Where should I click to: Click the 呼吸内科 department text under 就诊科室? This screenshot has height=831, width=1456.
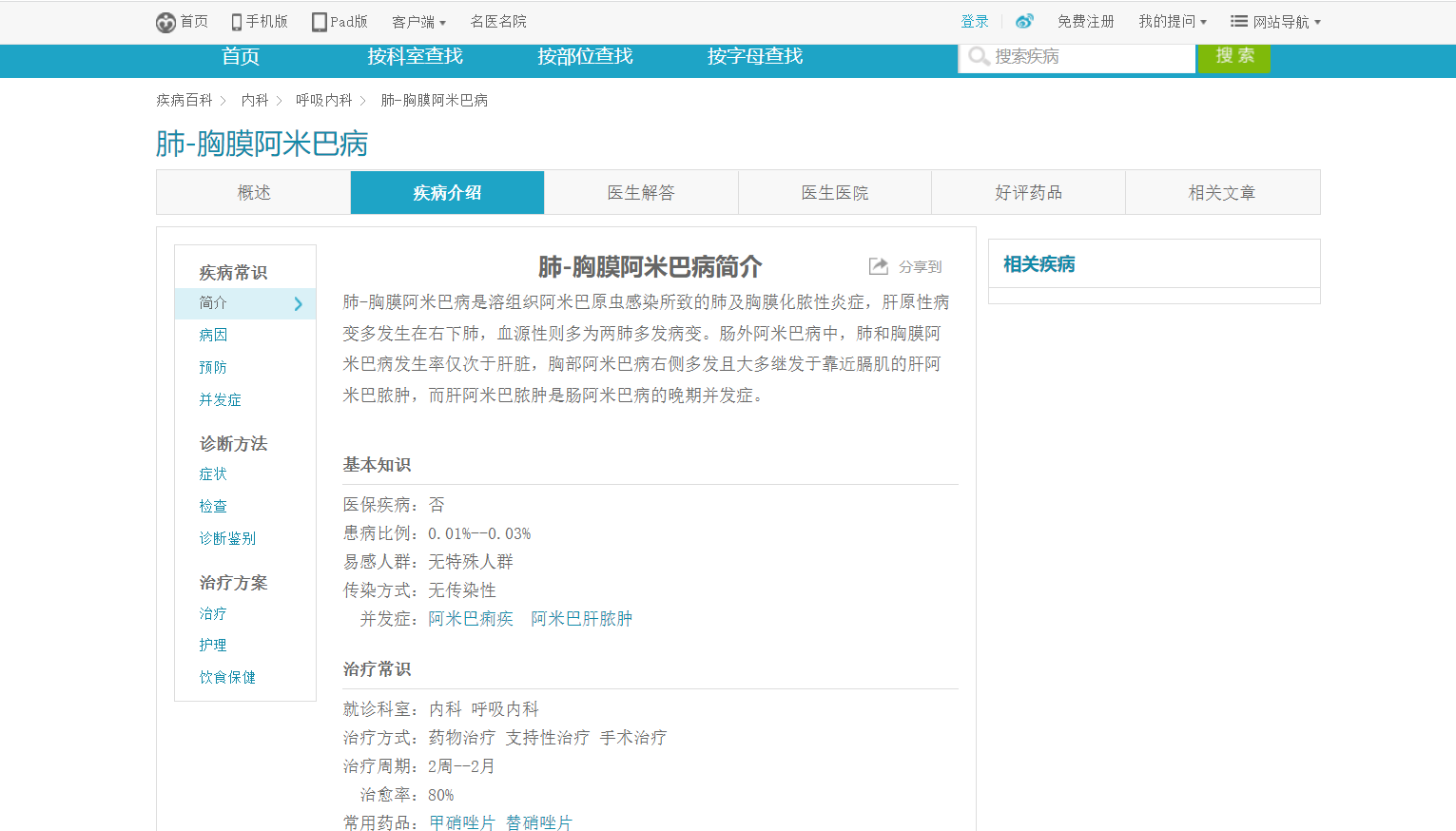[505, 709]
